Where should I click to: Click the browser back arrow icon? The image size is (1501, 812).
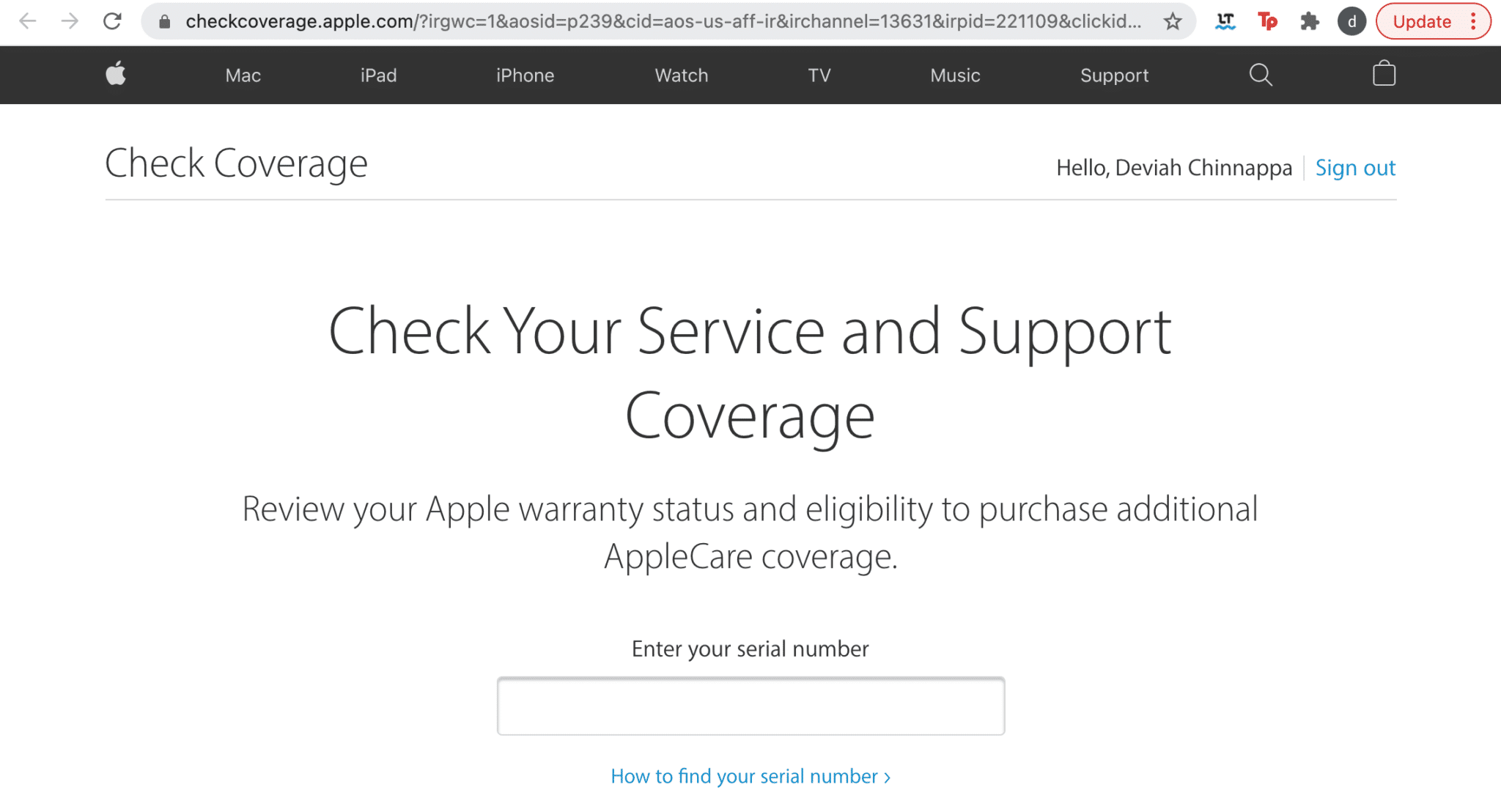[x=27, y=22]
